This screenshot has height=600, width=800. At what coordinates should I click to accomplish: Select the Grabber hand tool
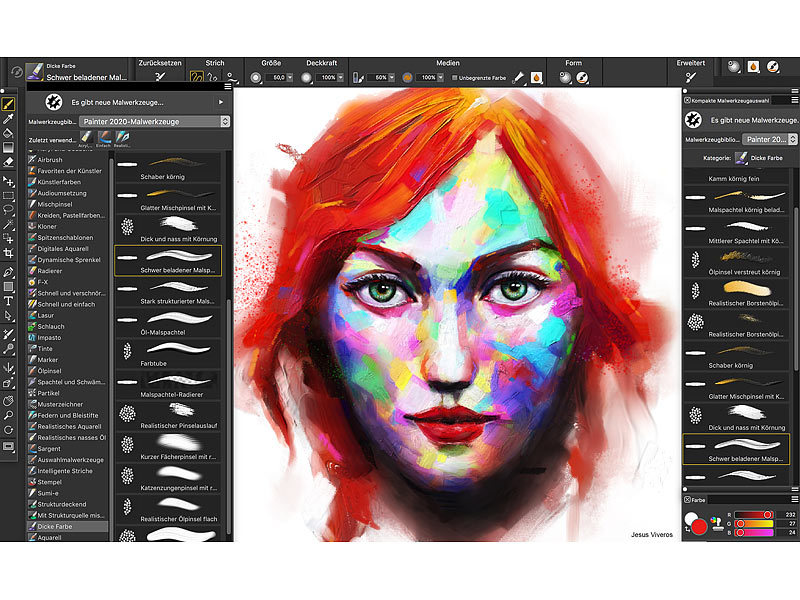8,401
